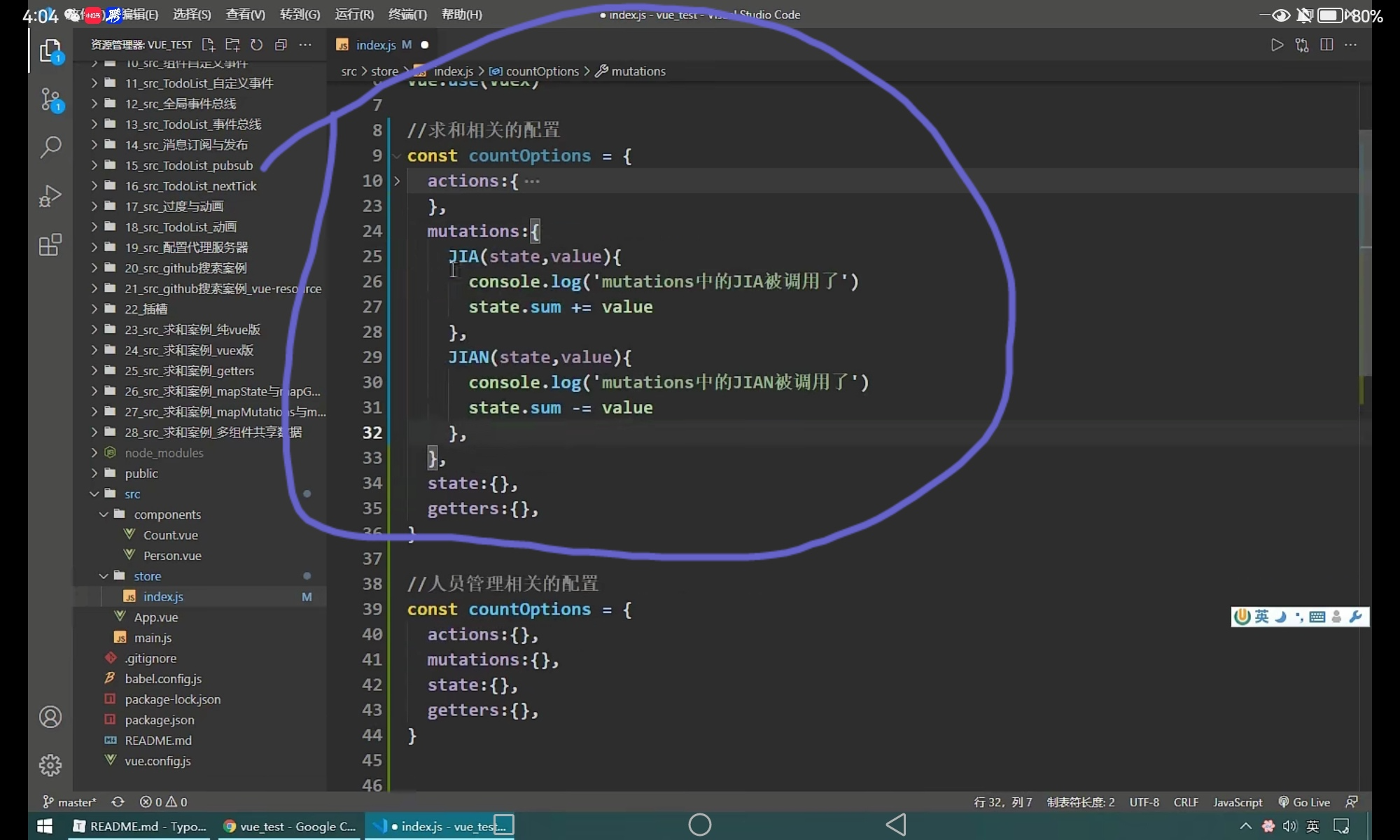Switch to the index.js editor tab
Screen dimensions: 1400x840
tap(376, 45)
